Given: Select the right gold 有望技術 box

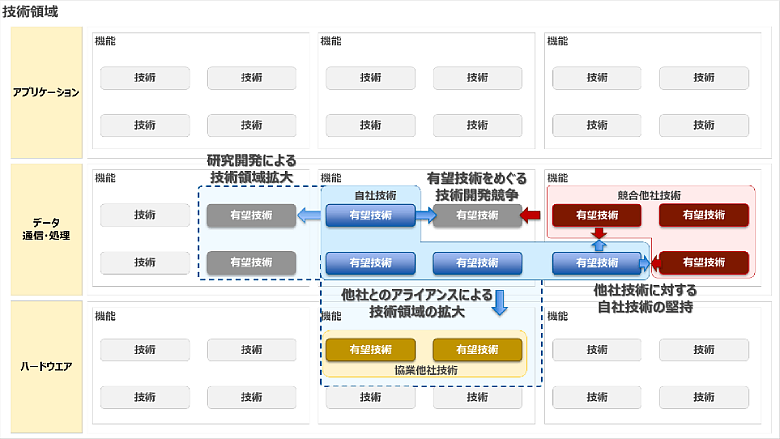Looking at the screenshot, I should point(477,350).
